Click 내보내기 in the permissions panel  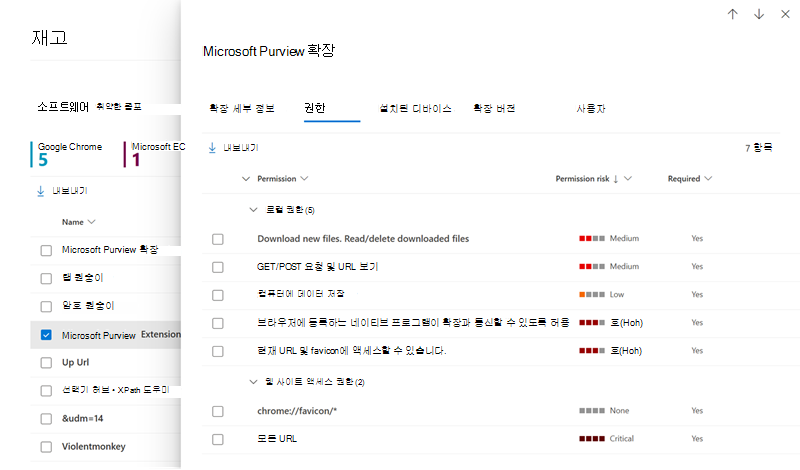pyautogui.click(x=241, y=148)
